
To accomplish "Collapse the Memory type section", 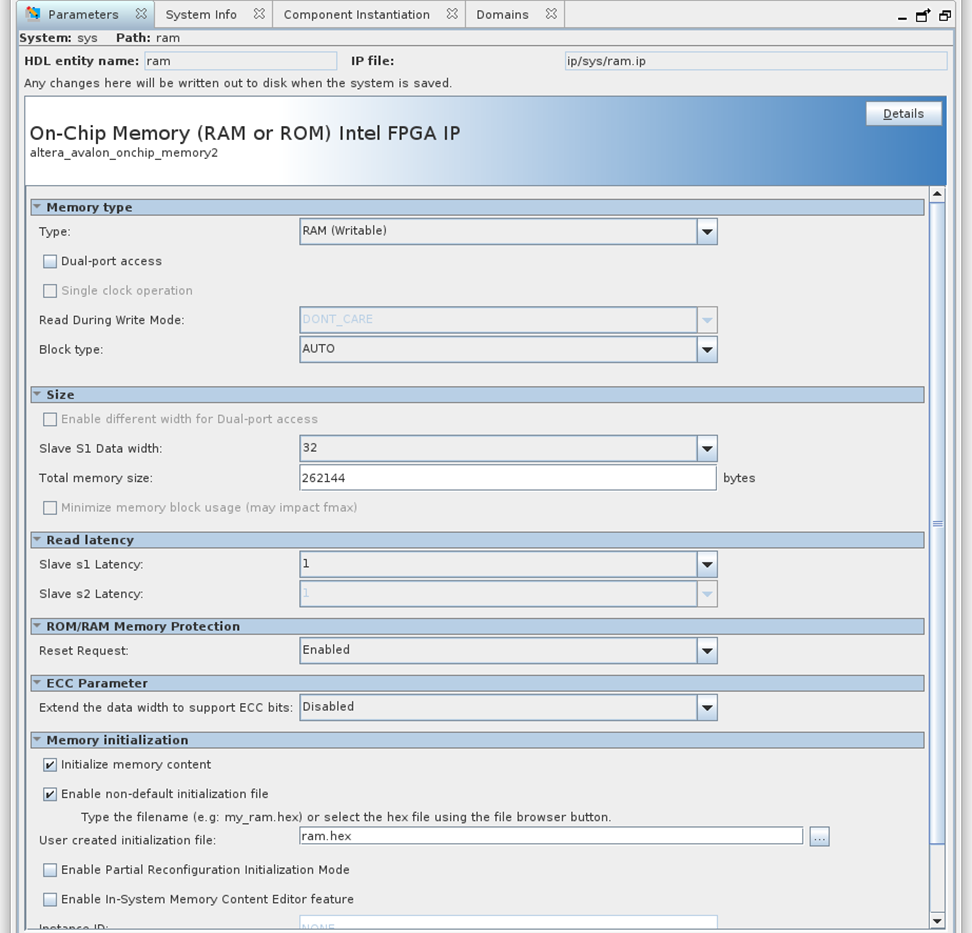I will [x=37, y=207].
